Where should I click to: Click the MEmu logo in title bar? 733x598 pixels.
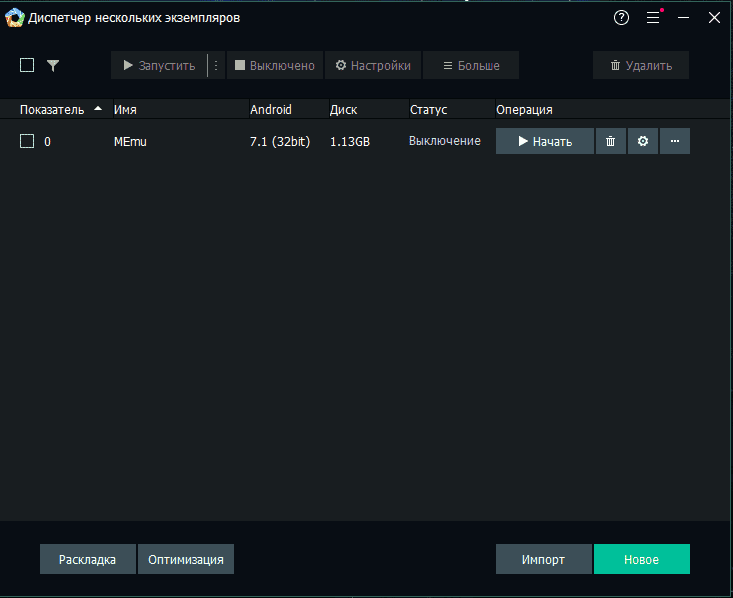(x=15, y=18)
